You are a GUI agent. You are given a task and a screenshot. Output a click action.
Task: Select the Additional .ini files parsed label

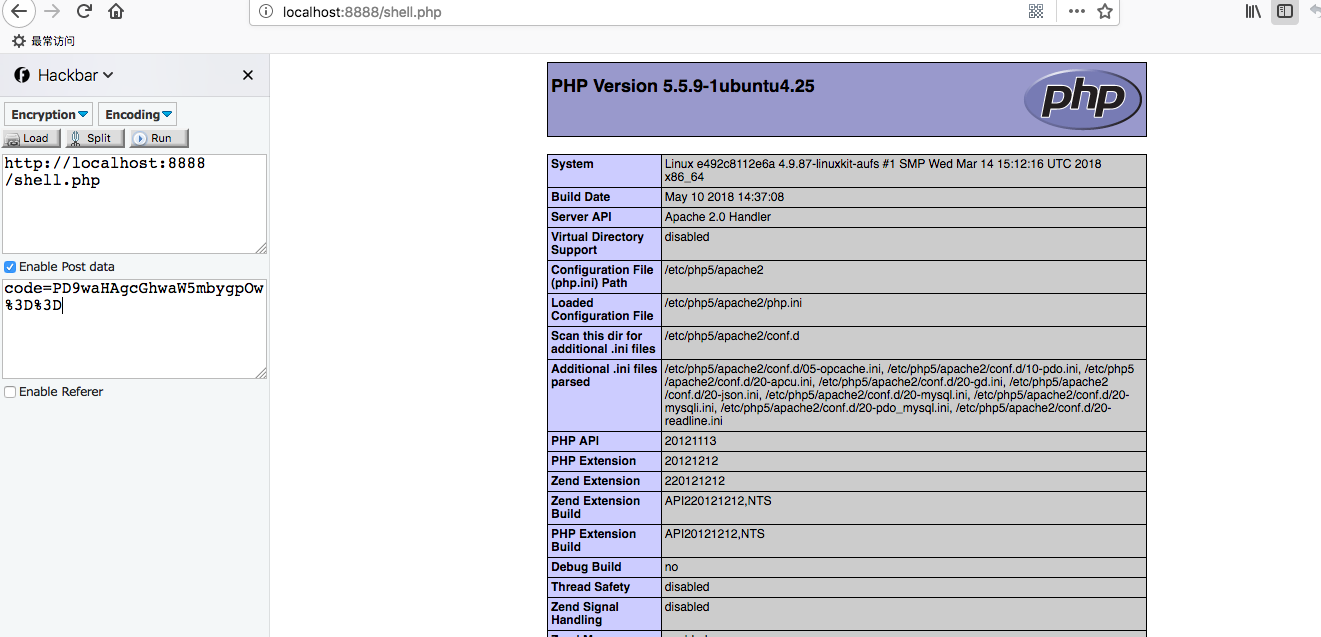[x=604, y=375]
